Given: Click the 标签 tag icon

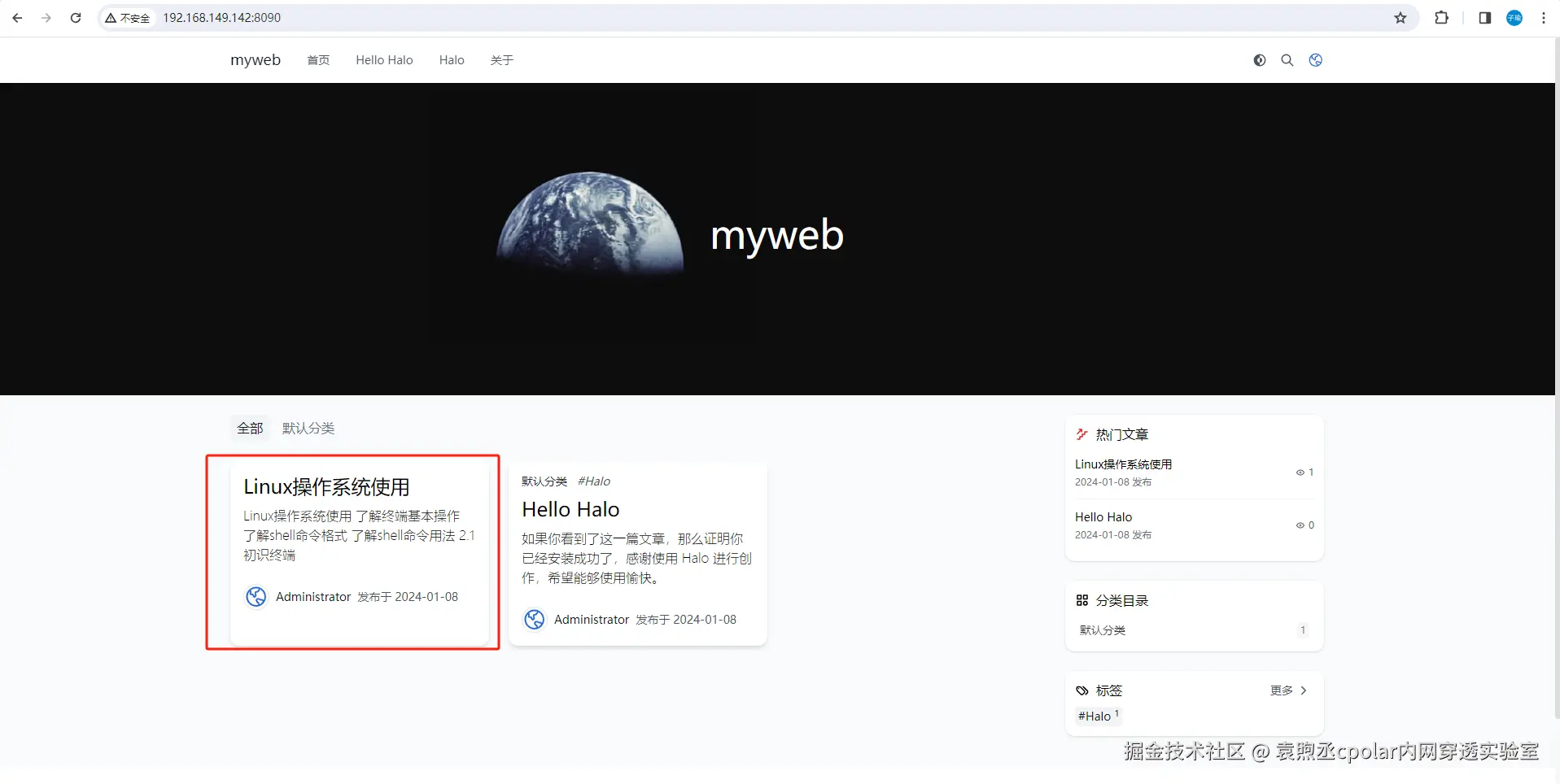Looking at the screenshot, I should click(1082, 690).
